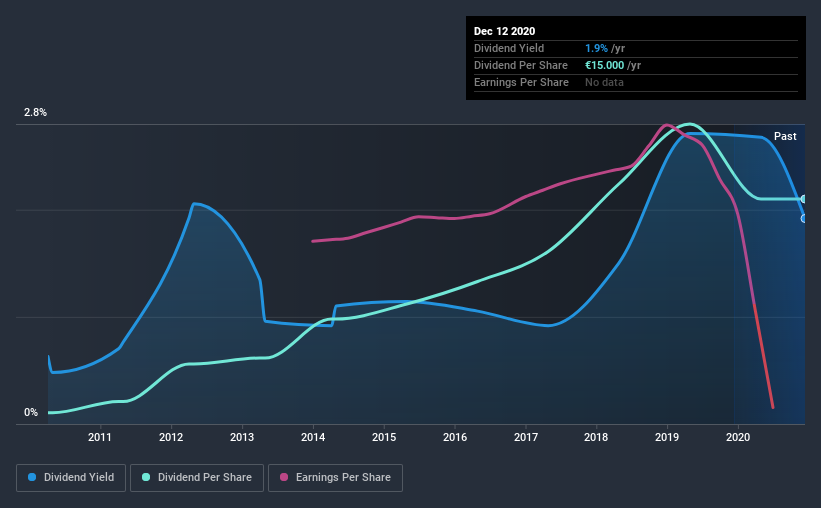
Task: Click the 1.9% dividend yield value
Action: tap(596, 49)
